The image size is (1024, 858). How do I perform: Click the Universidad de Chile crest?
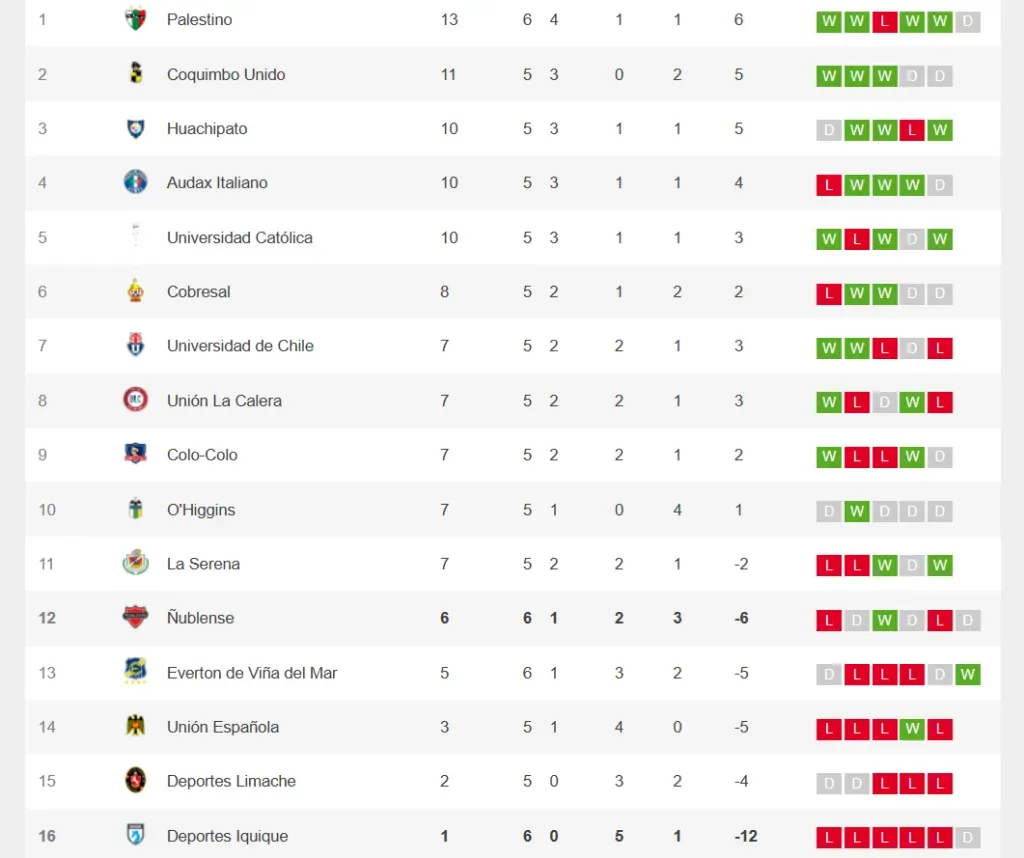coord(135,346)
